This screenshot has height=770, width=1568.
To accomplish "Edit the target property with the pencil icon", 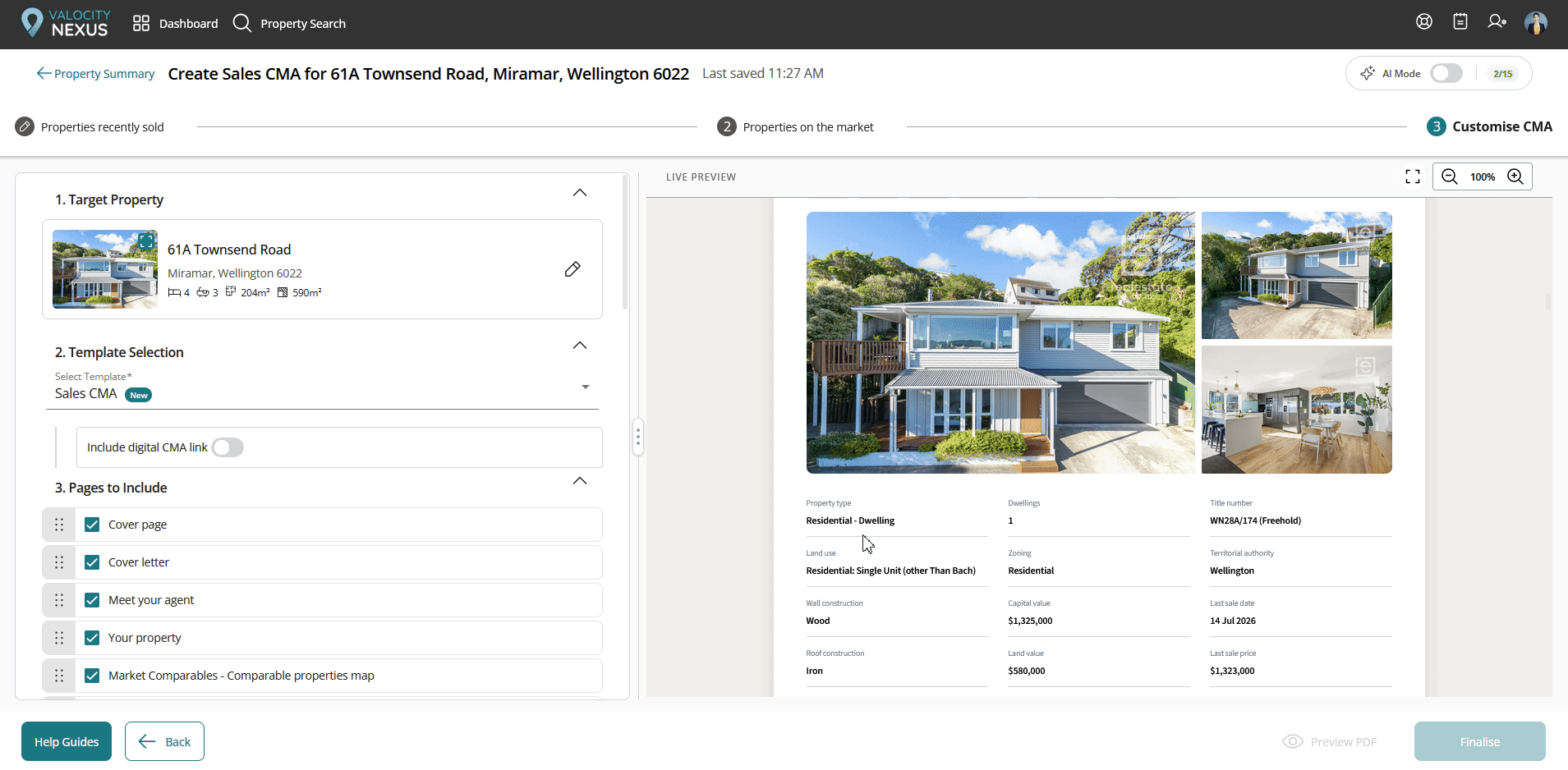I will click(572, 269).
